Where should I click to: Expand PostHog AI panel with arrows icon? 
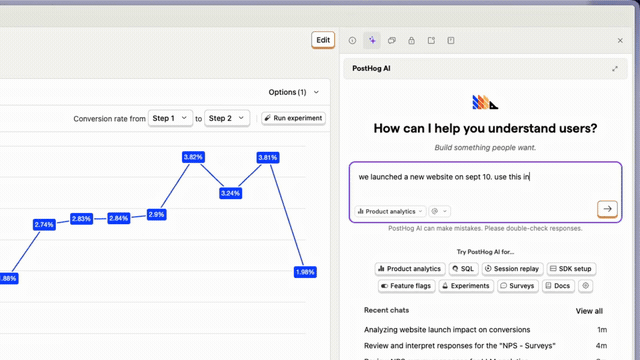coord(615,69)
